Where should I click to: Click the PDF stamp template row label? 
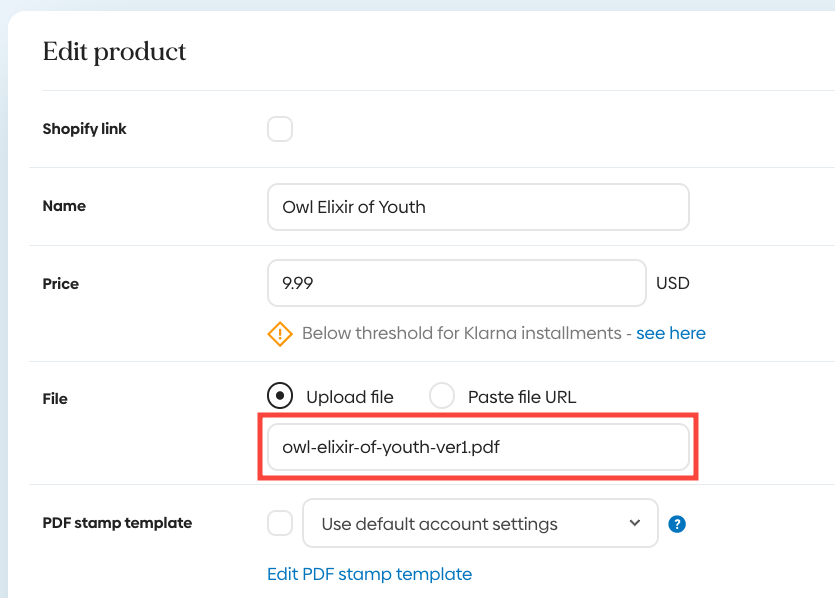117,523
